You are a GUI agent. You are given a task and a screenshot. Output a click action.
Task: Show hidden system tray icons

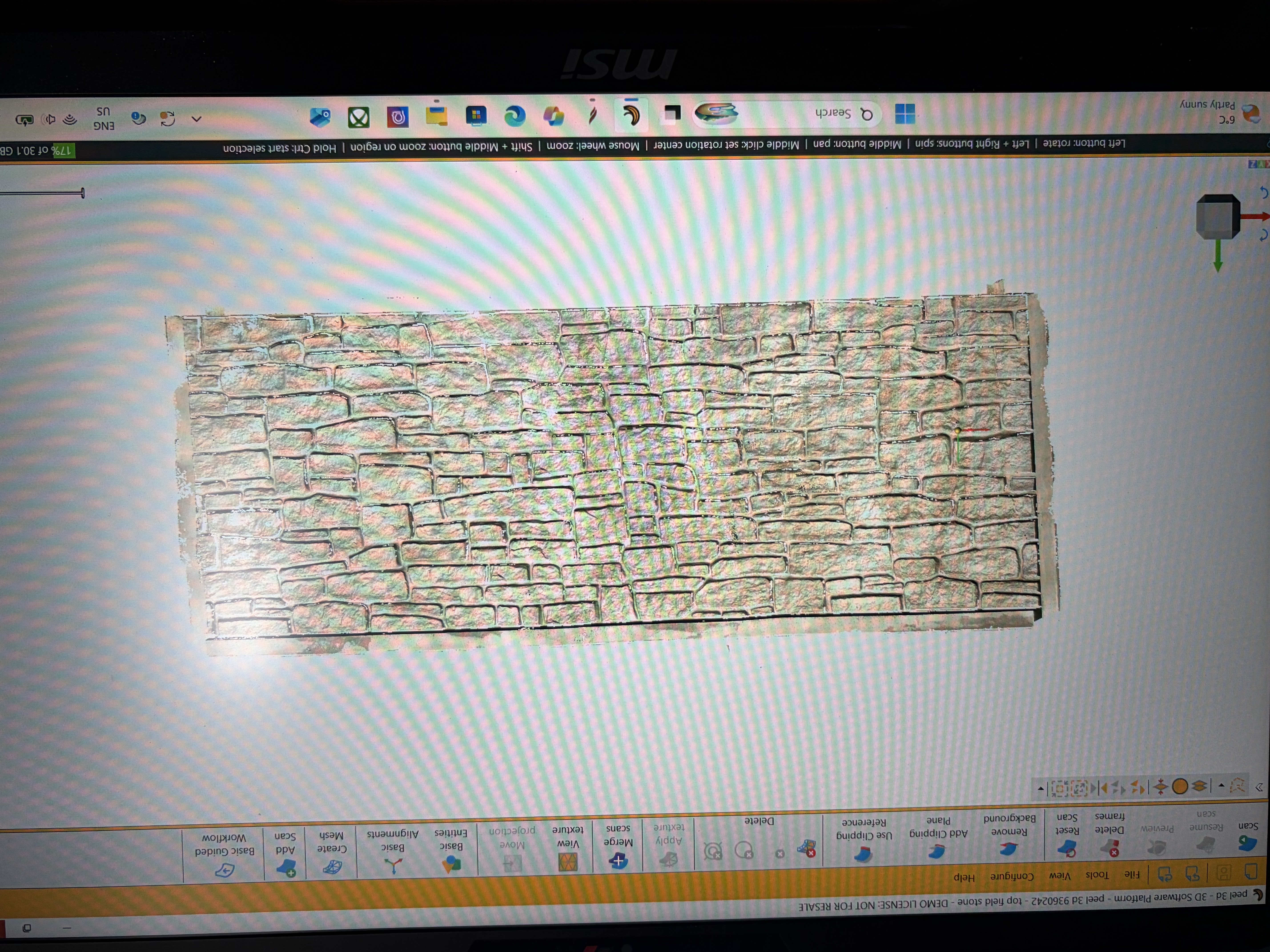[196, 119]
